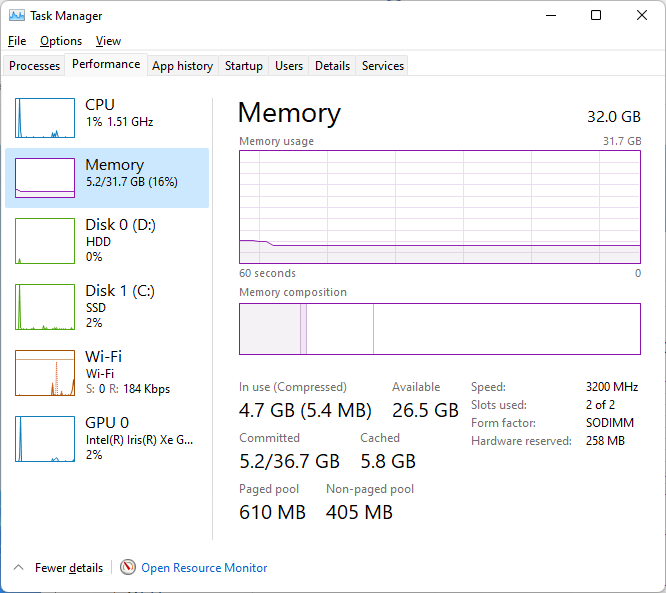Image resolution: width=666 pixels, height=593 pixels.
Task: Switch to the Services tab
Action: (383, 66)
